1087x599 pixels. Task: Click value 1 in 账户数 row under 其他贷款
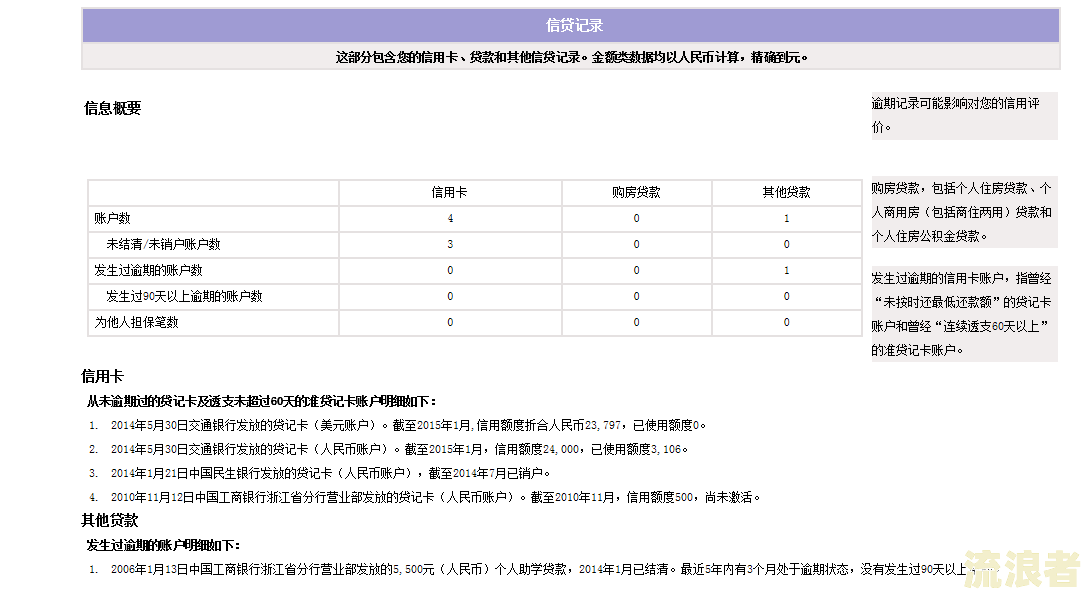pyautogui.click(x=786, y=218)
